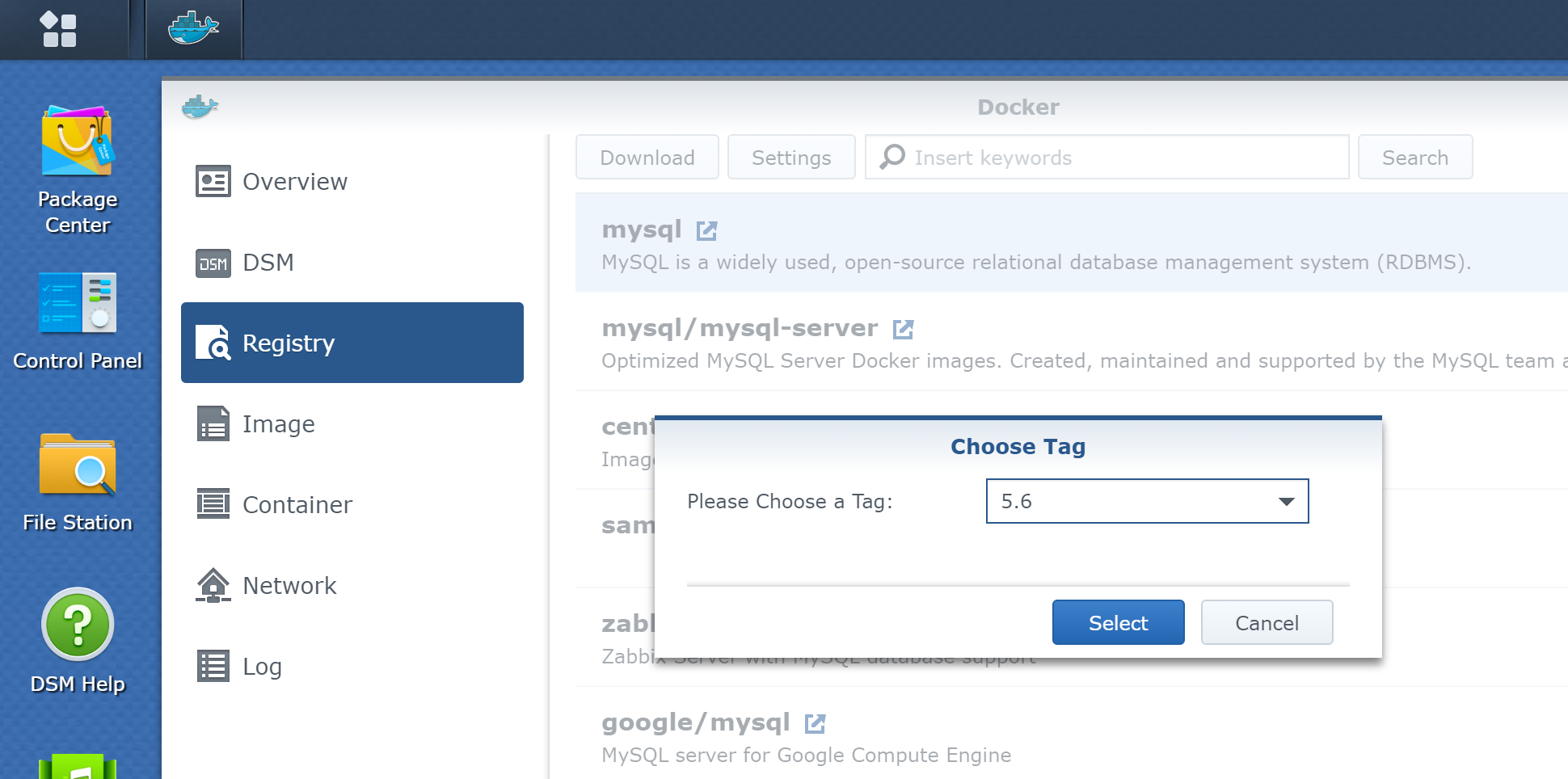The width and height of the screenshot is (1568, 779).
Task: Open mysql/mysql-server external link icon
Action: (903, 330)
